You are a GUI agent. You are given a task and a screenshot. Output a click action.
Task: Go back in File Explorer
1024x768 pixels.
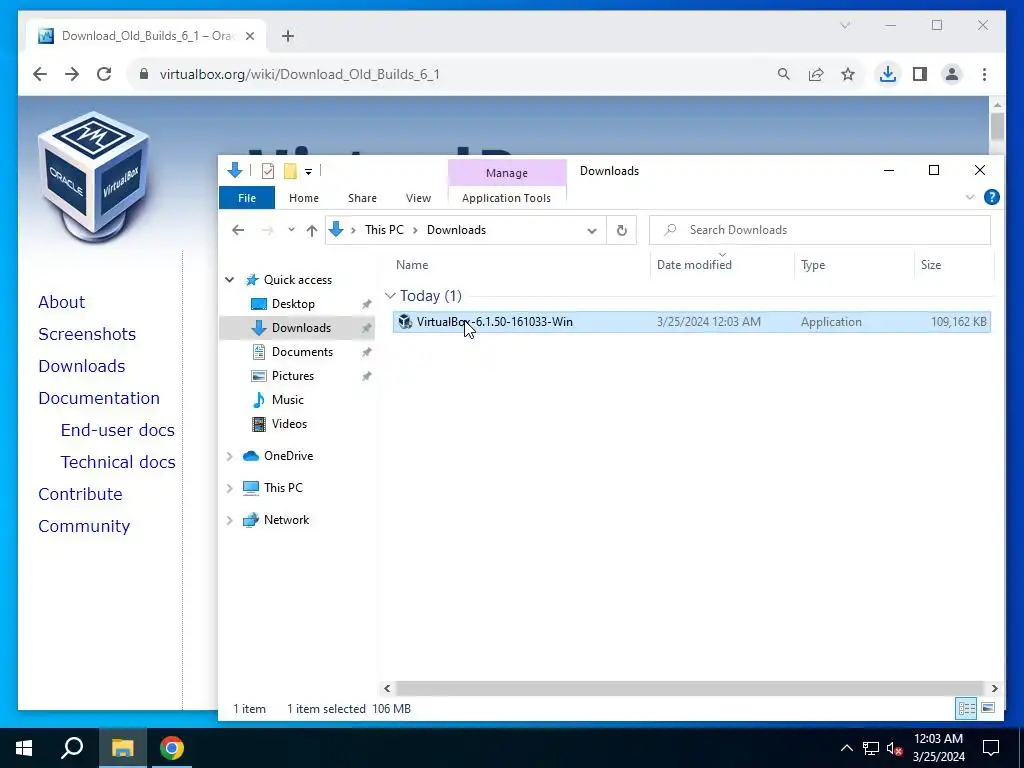tap(238, 230)
